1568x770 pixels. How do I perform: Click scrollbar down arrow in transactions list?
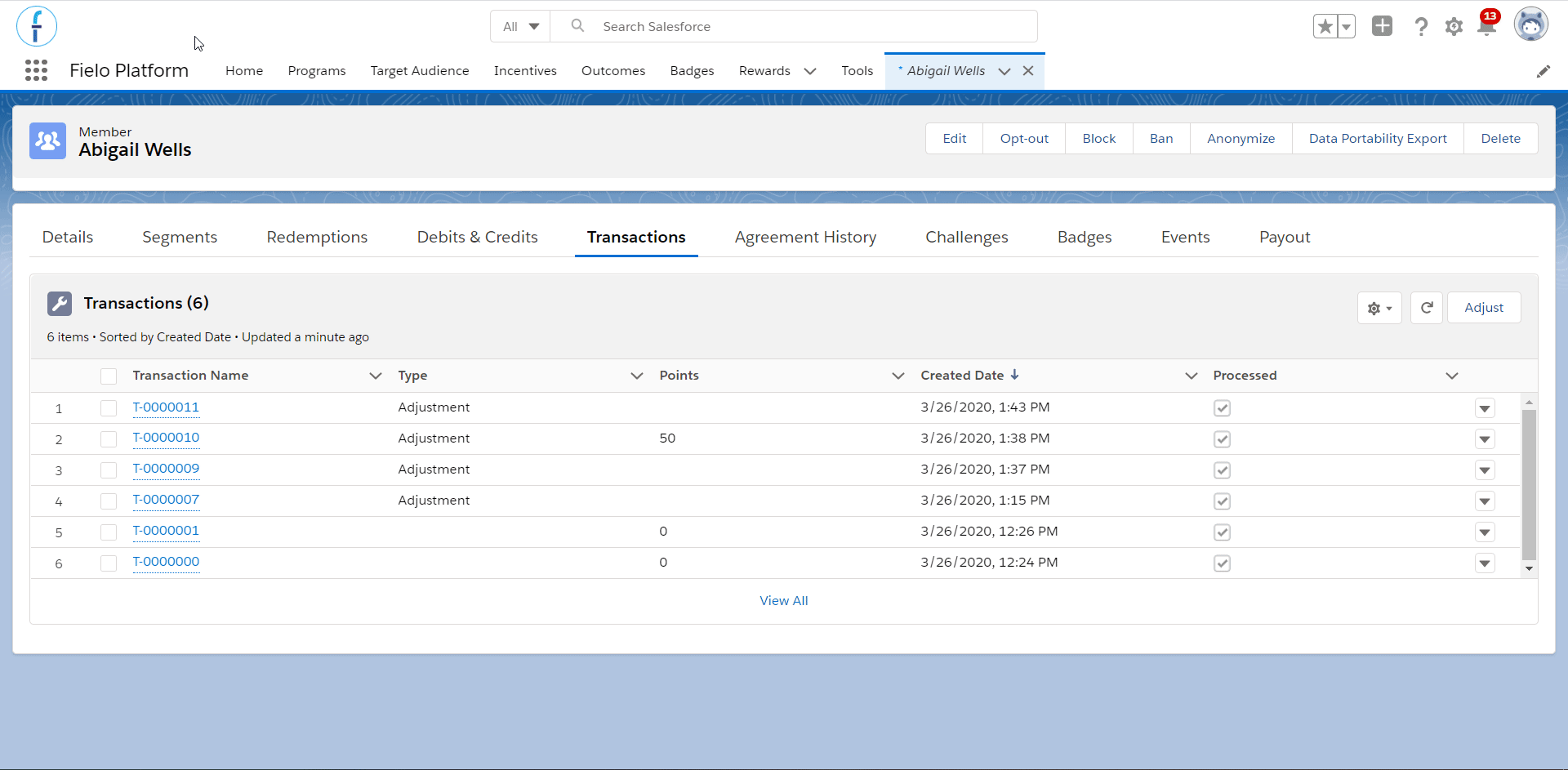[1529, 569]
